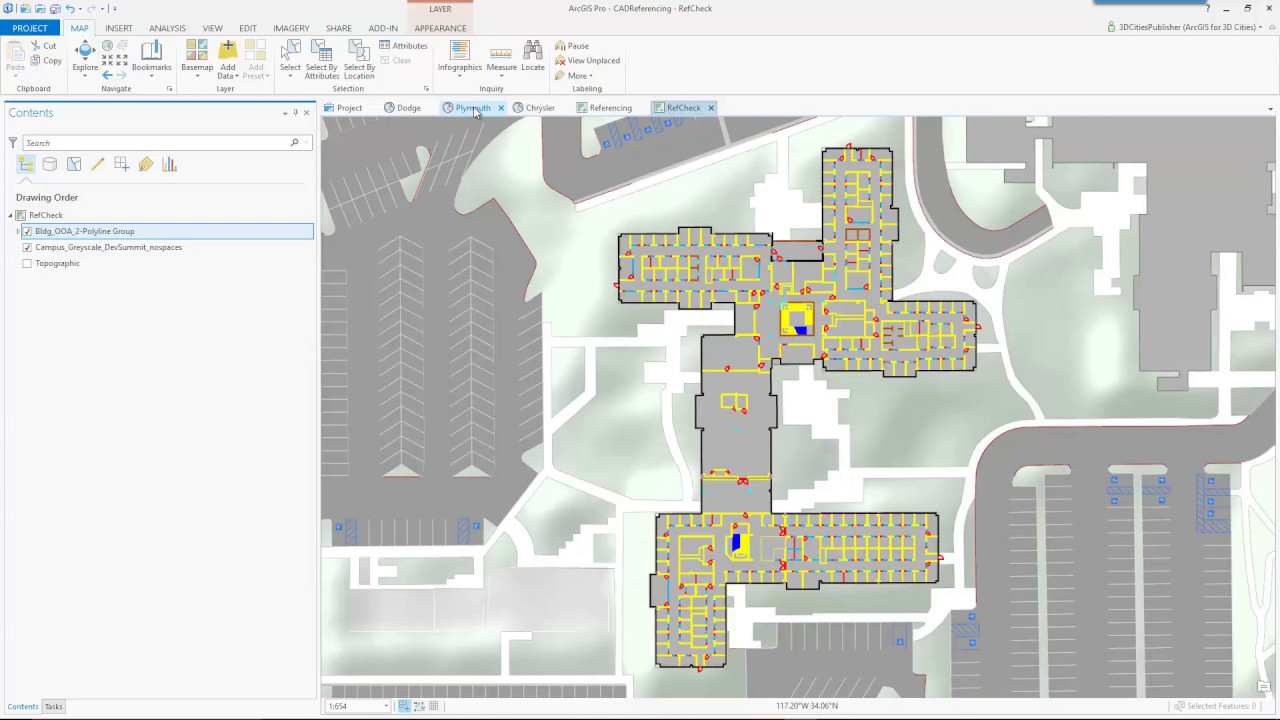Pause labeling in the Labeling group
This screenshot has width=1280, height=720.
pos(572,46)
